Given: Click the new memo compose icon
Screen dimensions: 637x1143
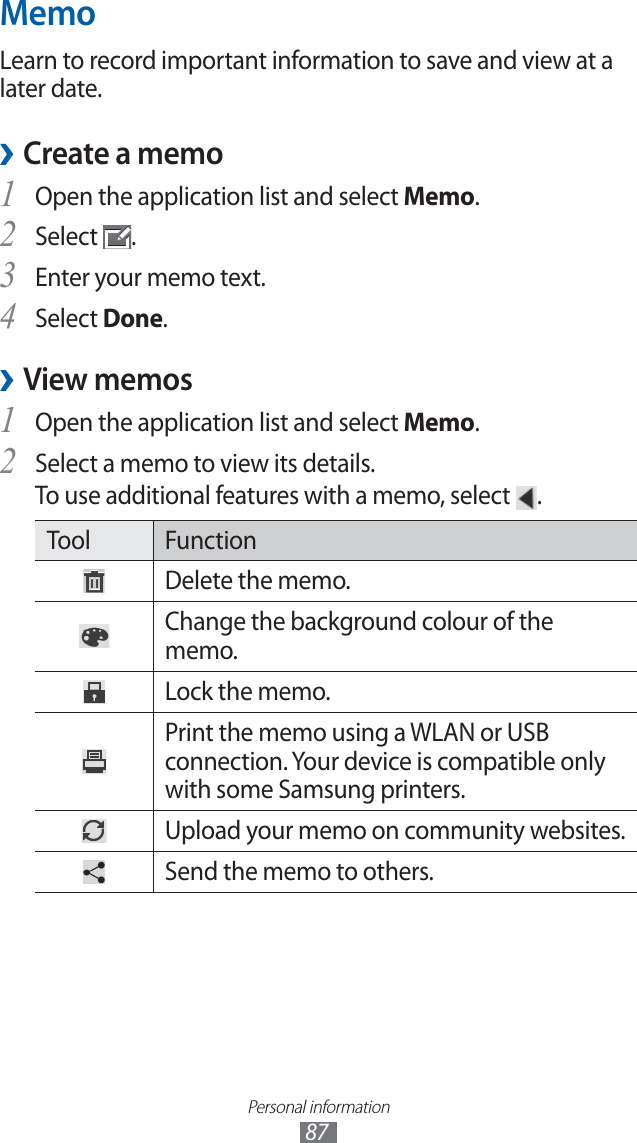Looking at the screenshot, I should point(117,238).
